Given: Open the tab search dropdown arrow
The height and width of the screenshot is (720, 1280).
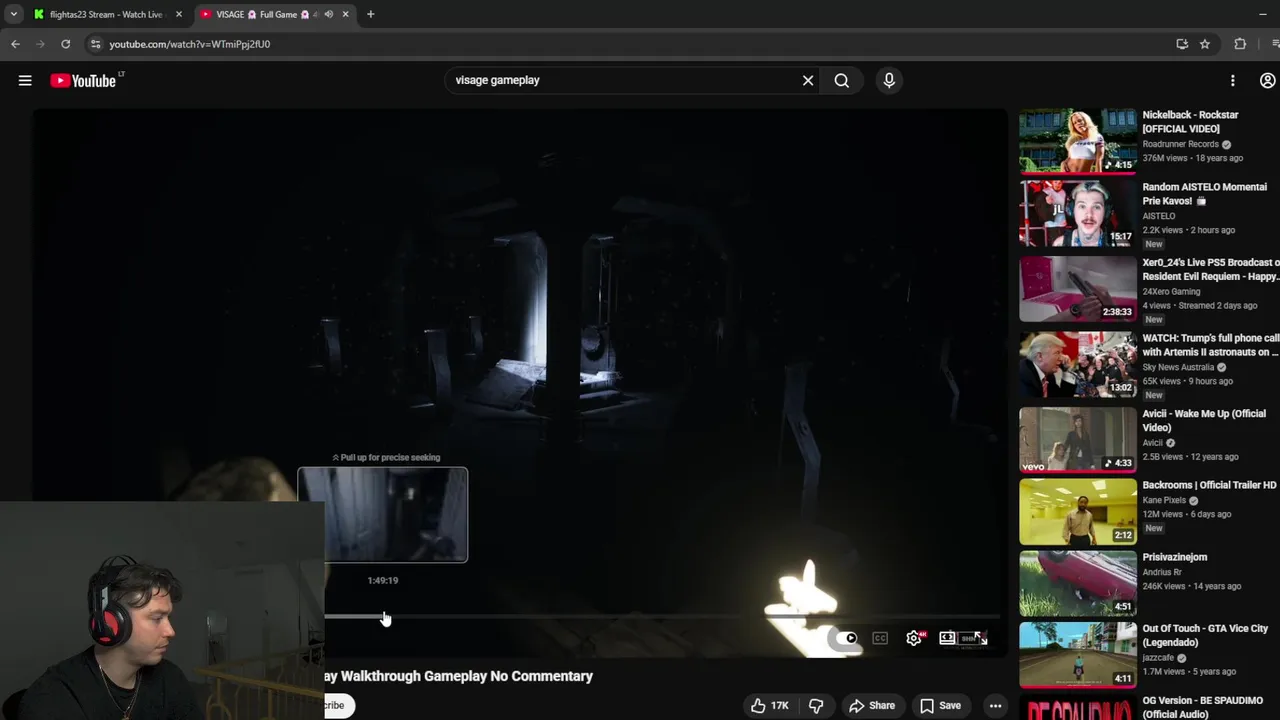Looking at the screenshot, I should (x=13, y=14).
